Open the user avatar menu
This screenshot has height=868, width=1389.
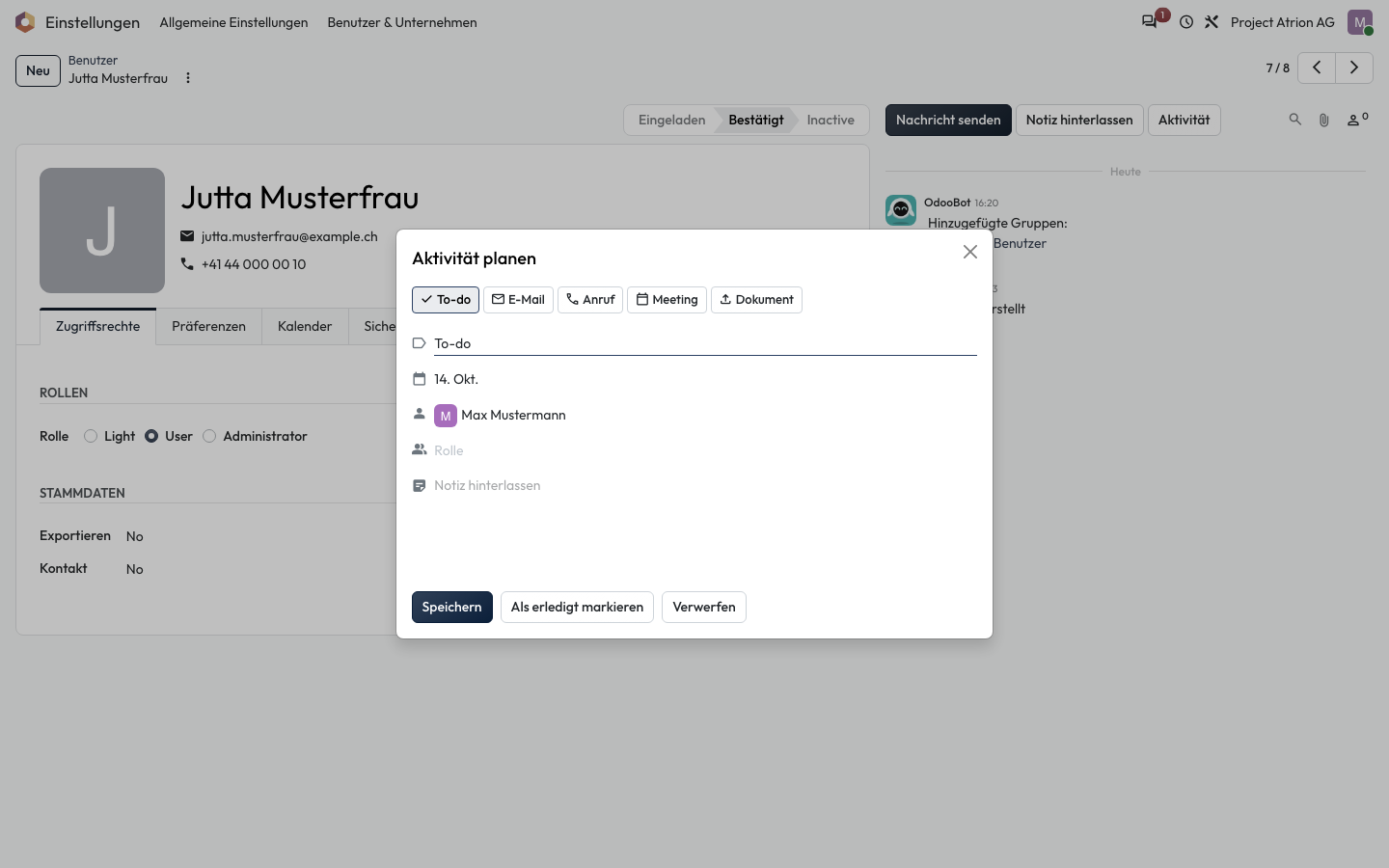(1360, 22)
